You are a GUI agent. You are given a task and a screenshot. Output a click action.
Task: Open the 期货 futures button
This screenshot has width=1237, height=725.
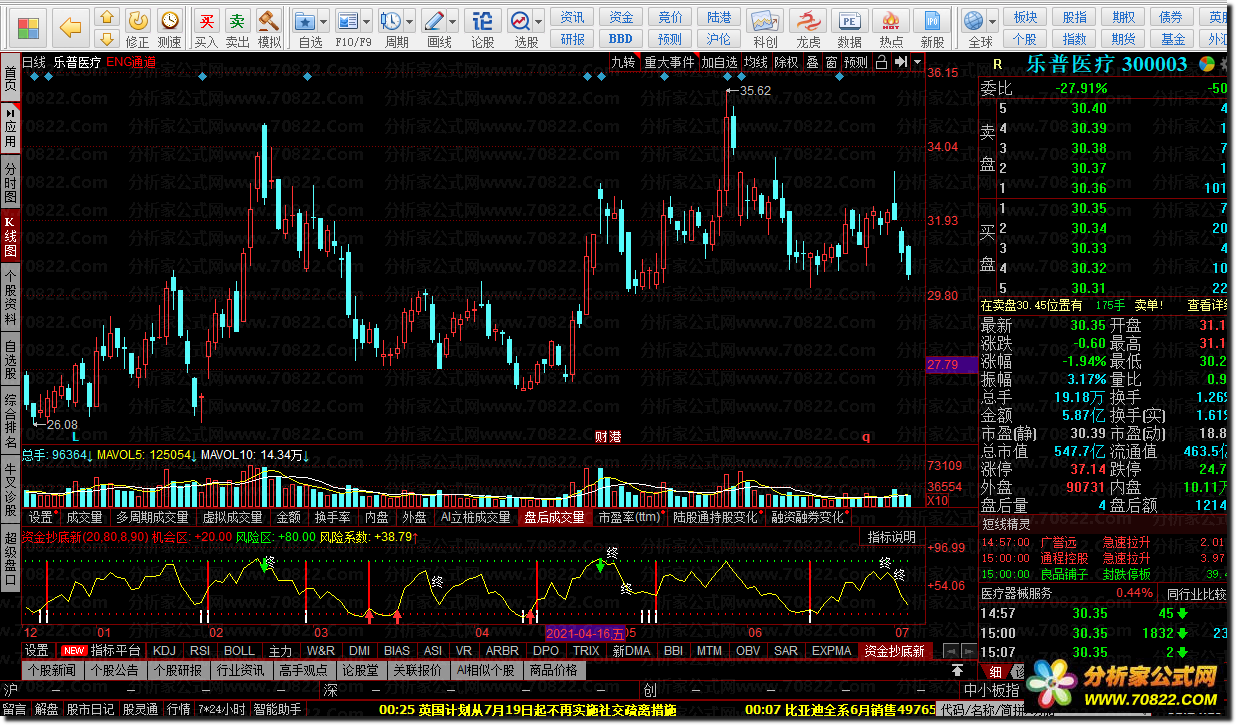tap(1124, 39)
